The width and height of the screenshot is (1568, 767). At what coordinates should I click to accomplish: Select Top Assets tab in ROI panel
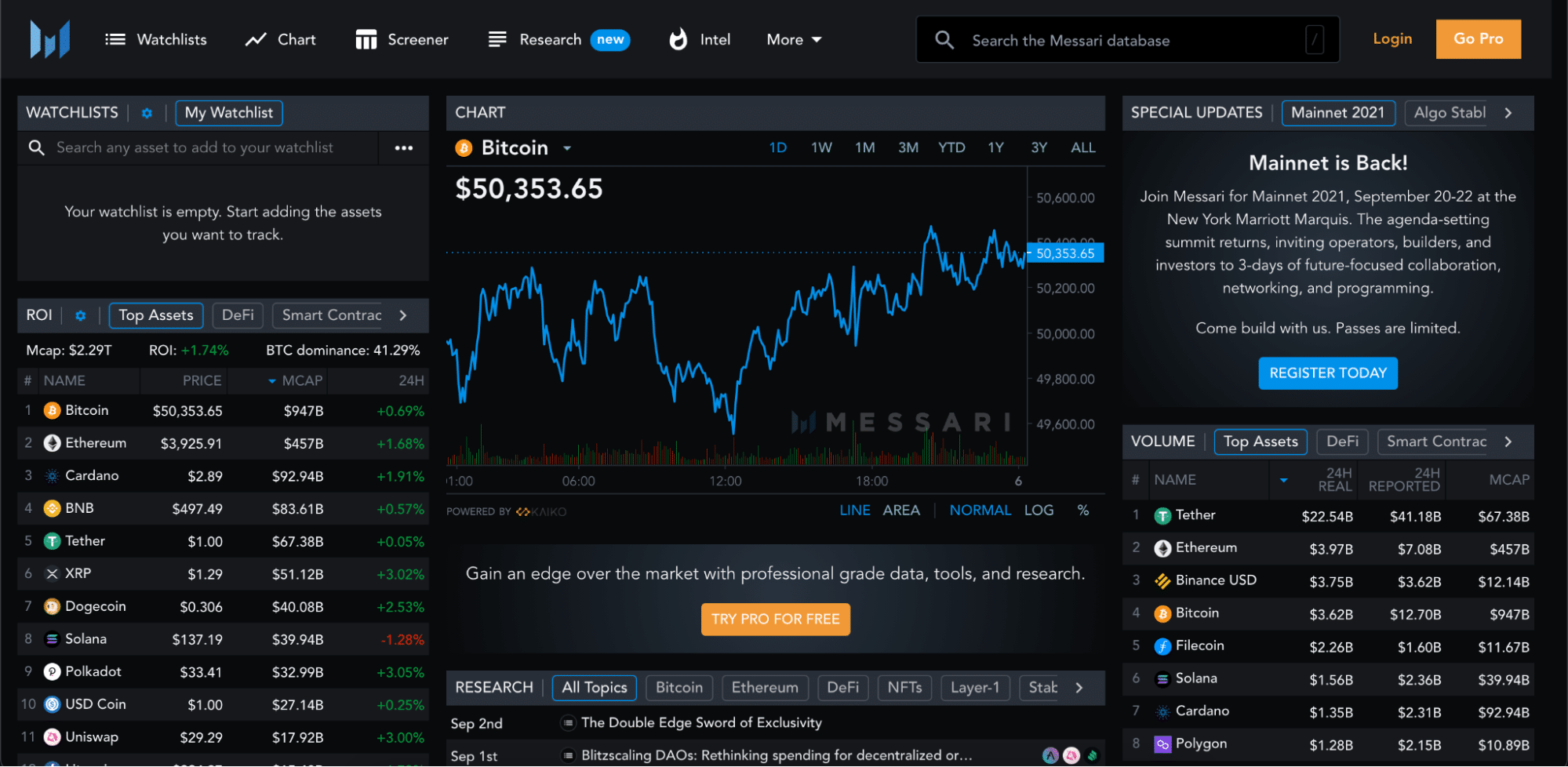pyautogui.click(x=156, y=315)
